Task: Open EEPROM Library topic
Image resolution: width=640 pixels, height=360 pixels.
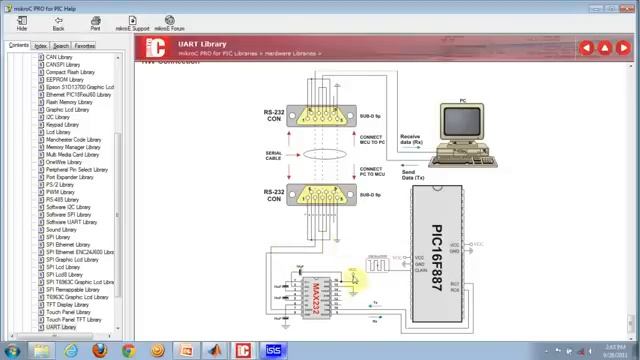Action: click(64, 80)
